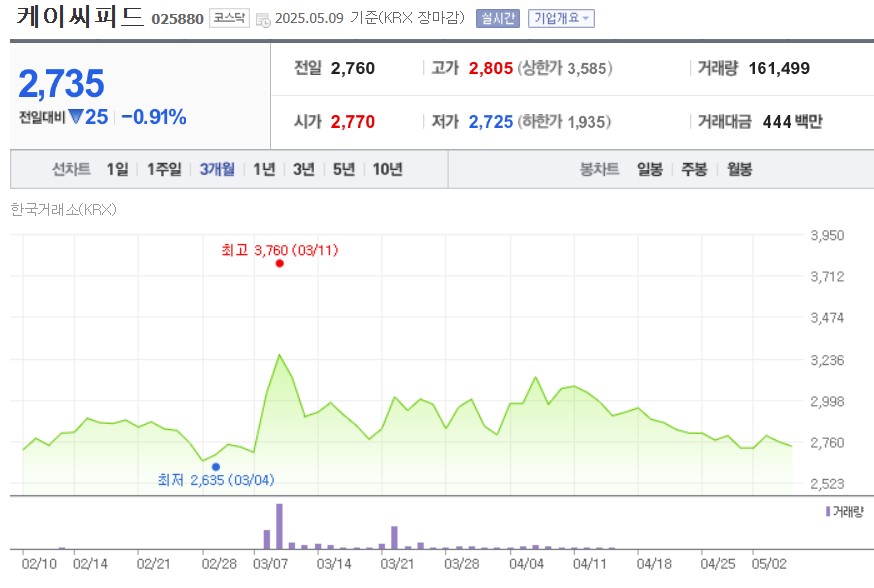This screenshot has width=874, height=588.
Task: Click the 3,236 price axis label
Action: pos(827,360)
